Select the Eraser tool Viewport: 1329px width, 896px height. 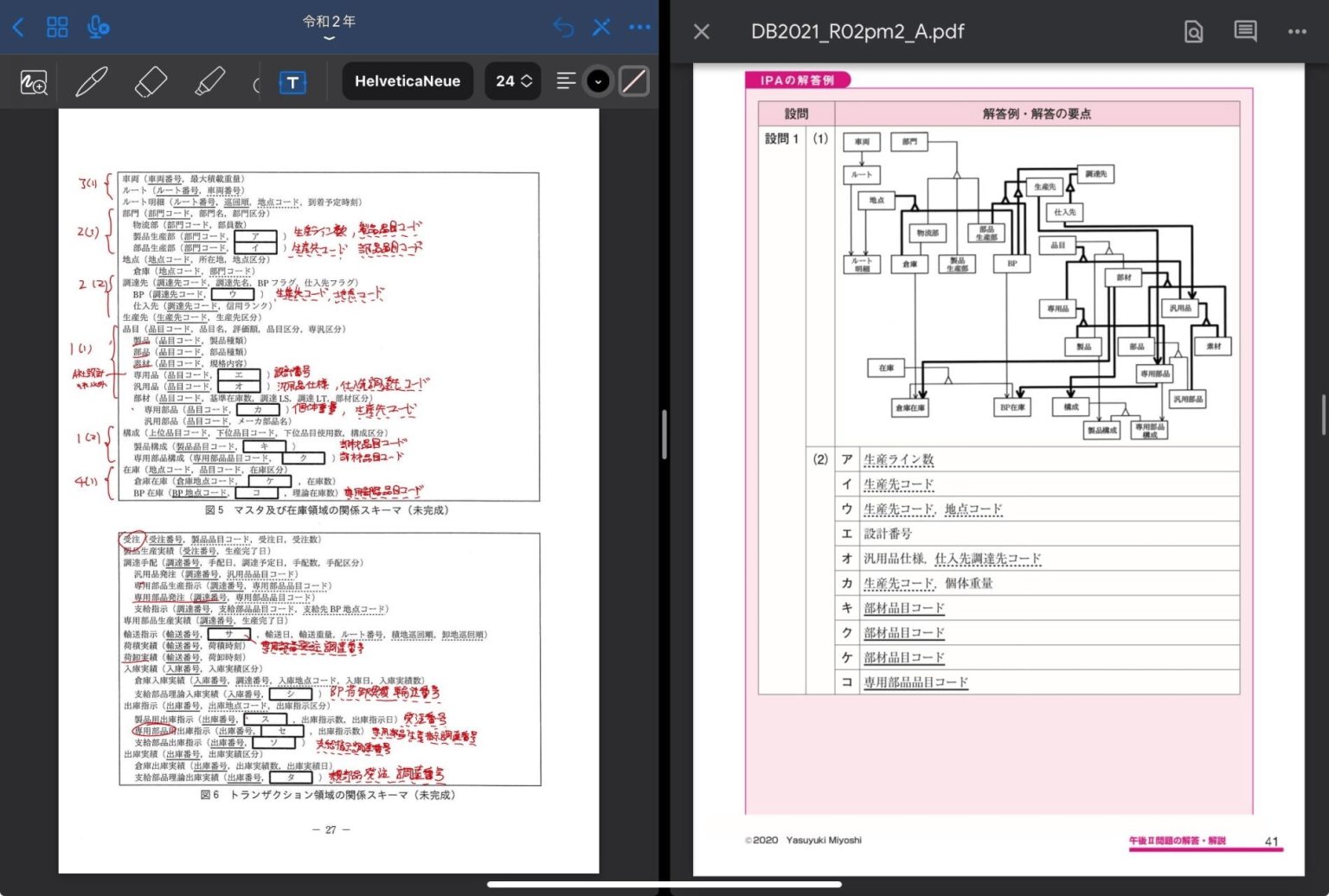point(151,80)
